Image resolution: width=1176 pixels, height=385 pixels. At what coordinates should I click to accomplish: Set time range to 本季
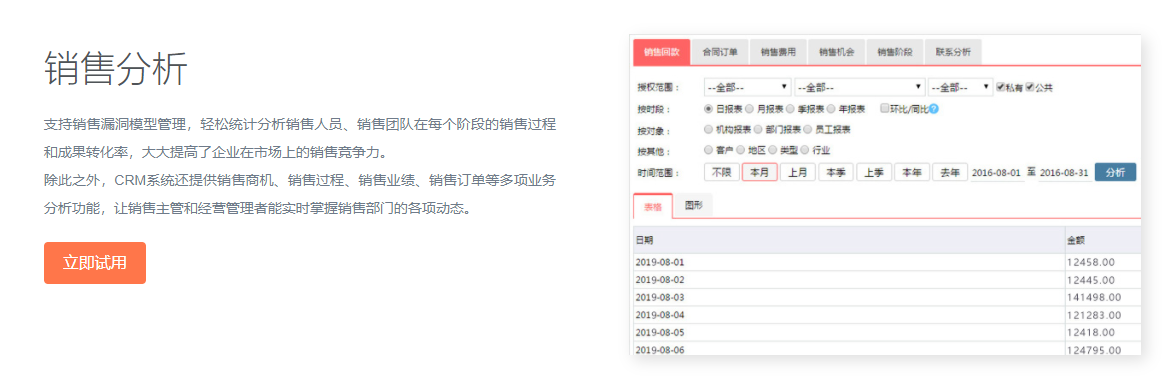[836, 172]
